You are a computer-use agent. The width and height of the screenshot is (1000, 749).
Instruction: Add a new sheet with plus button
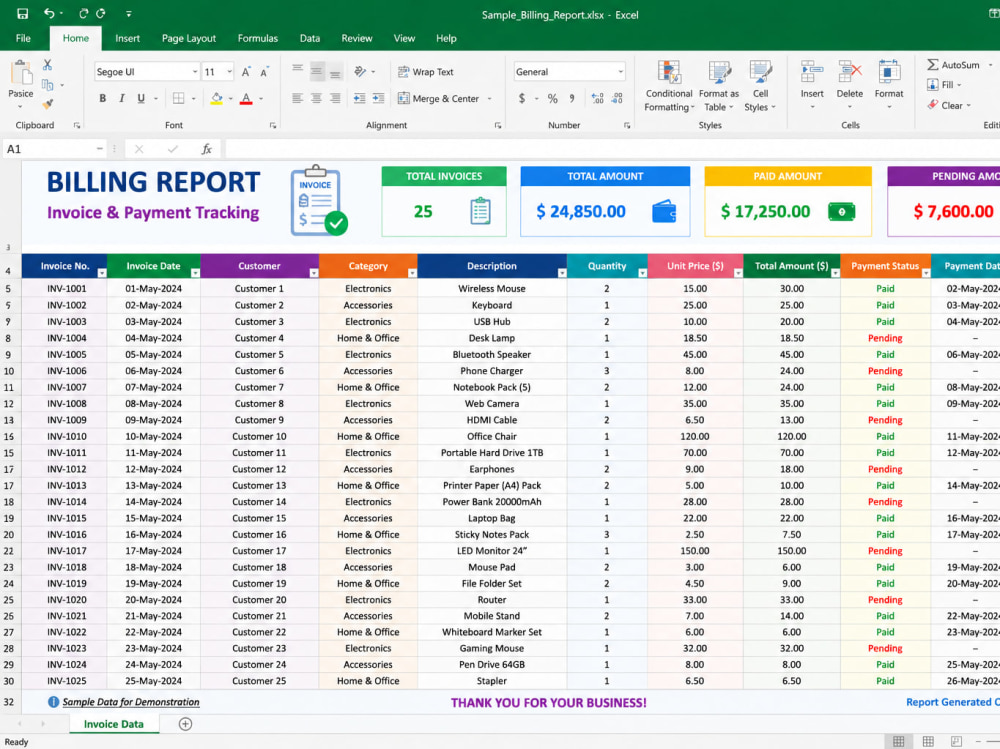coord(186,724)
